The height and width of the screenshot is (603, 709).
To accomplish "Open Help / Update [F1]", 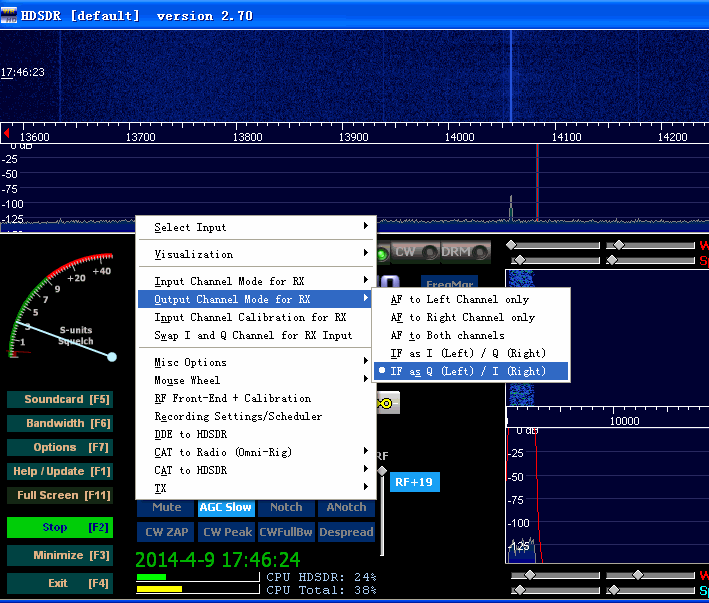I will [x=60, y=471].
